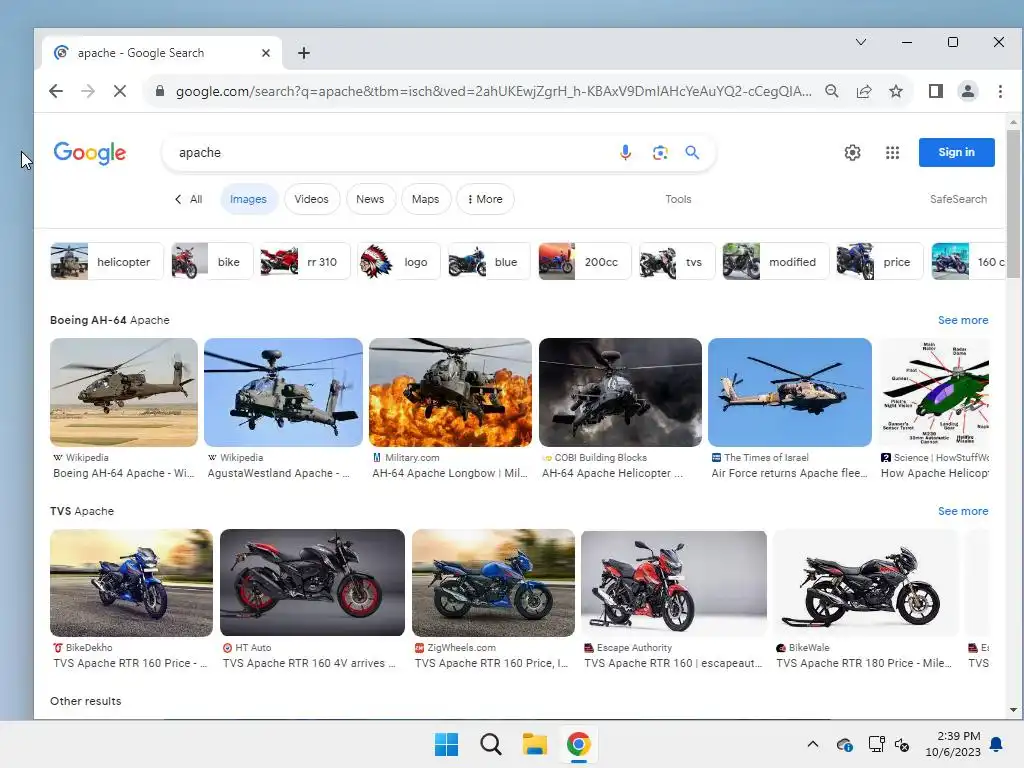Click the grayed forward arrow
The width and height of the screenshot is (1024, 768).
(x=88, y=91)
